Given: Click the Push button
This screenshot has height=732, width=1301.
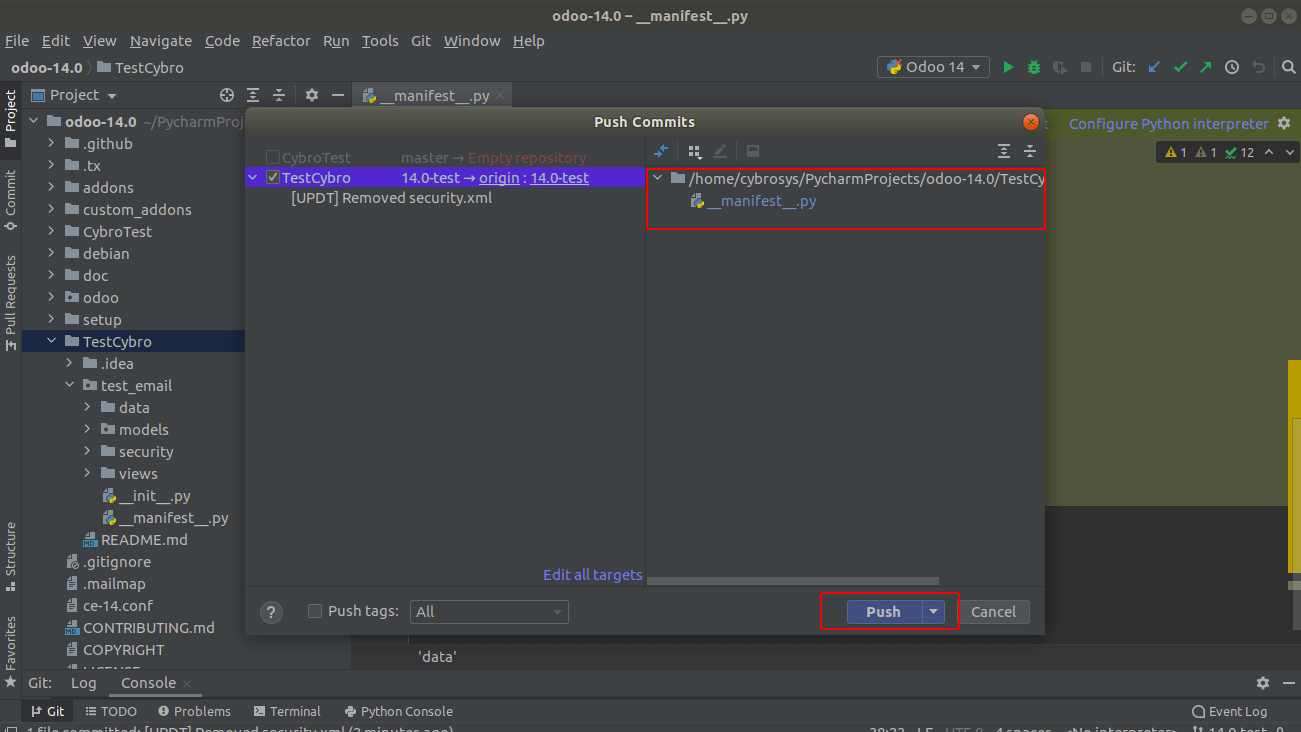Looking at the screenshot, I should coord(883,611).
